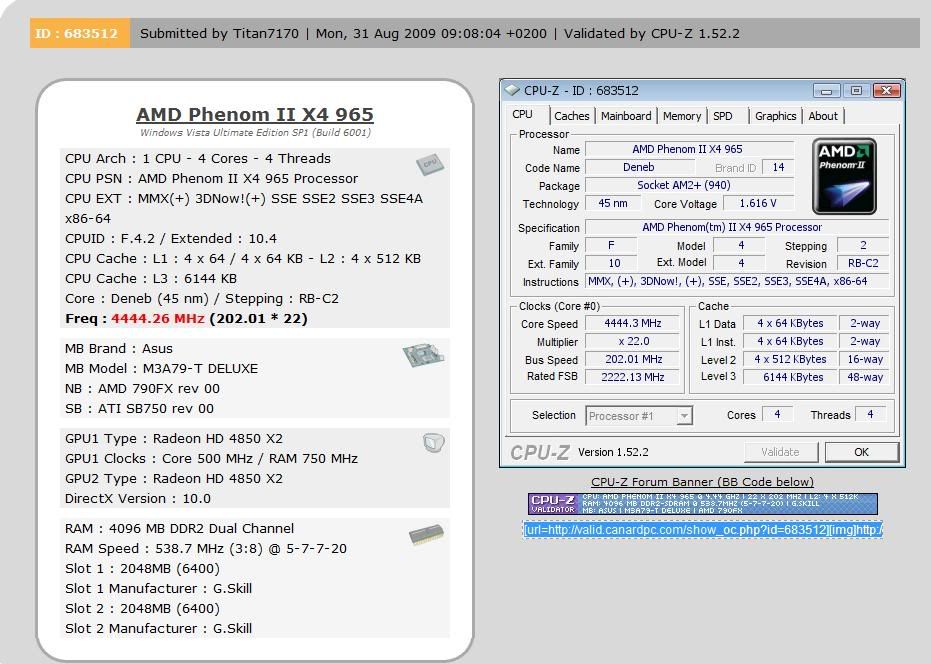The height and width of the screenshot is (664, 931).
Task: Click the 48-way associativity value
Action: click(864, 377)
